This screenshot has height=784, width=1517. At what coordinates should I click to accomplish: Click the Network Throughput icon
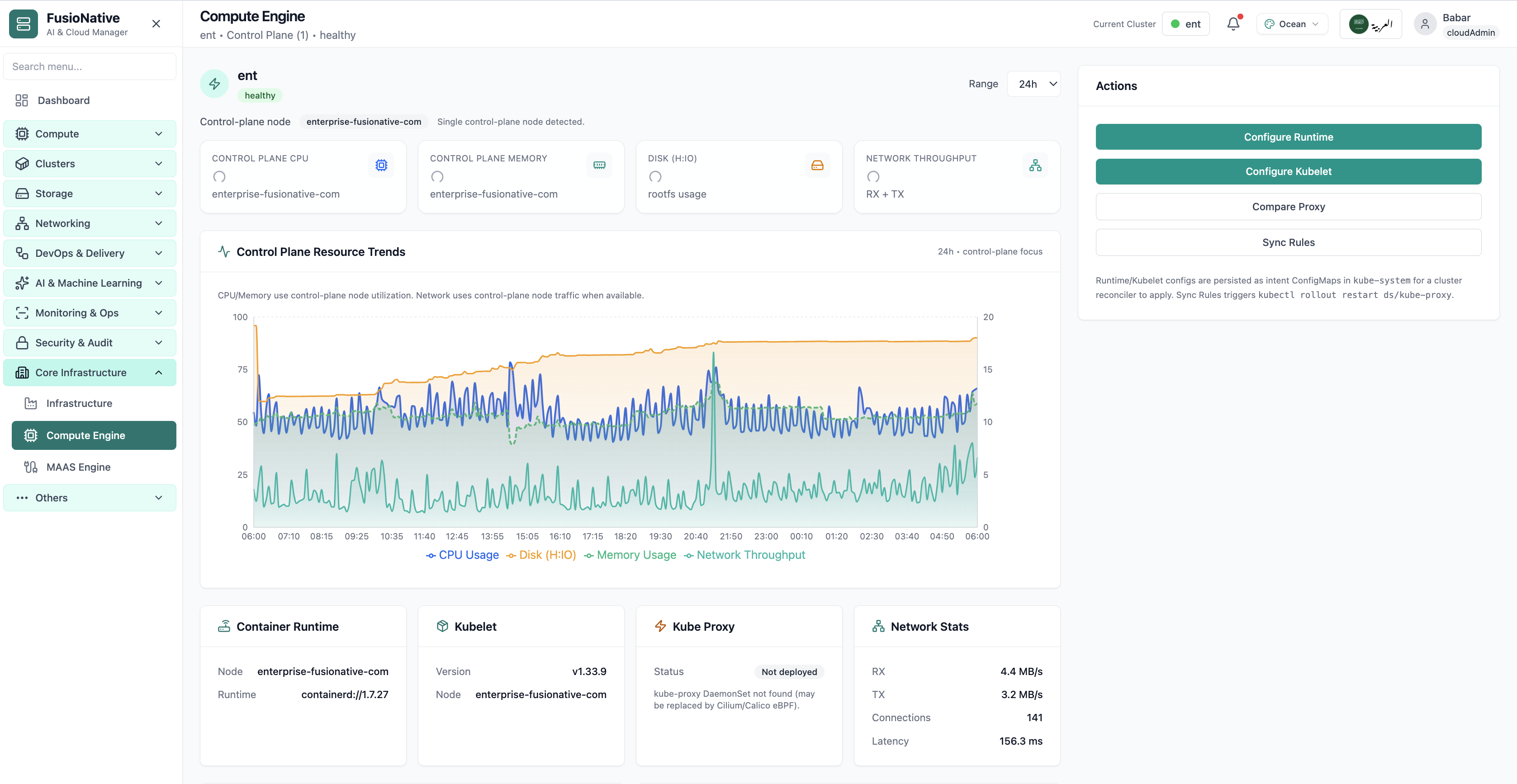coord(1035,165)
